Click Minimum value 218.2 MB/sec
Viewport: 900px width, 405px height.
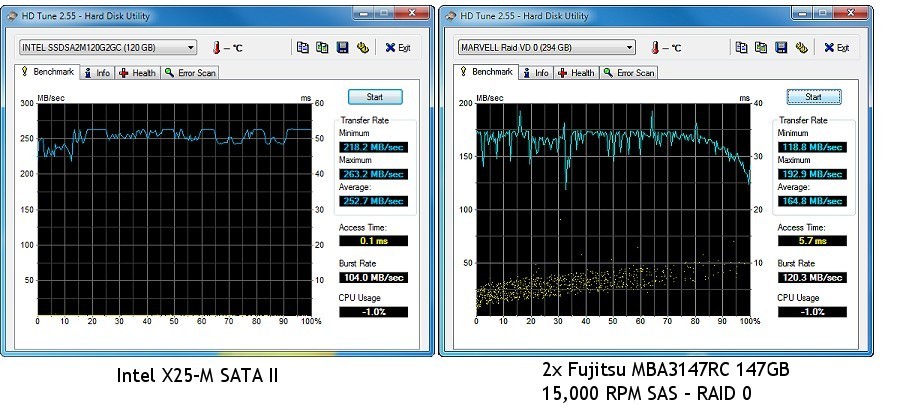point(373,147)
